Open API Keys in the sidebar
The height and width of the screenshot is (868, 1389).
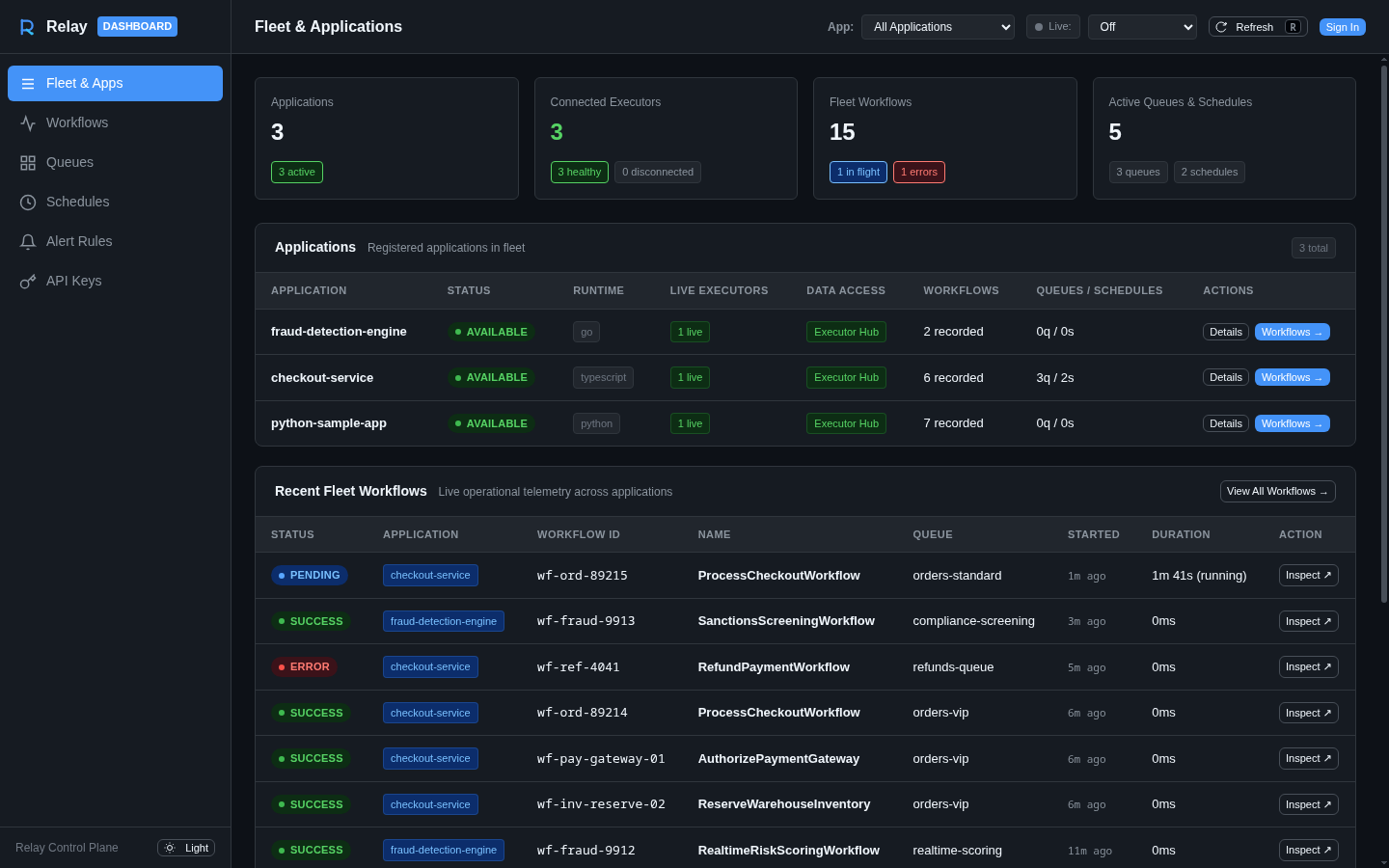tap(115, 281)
